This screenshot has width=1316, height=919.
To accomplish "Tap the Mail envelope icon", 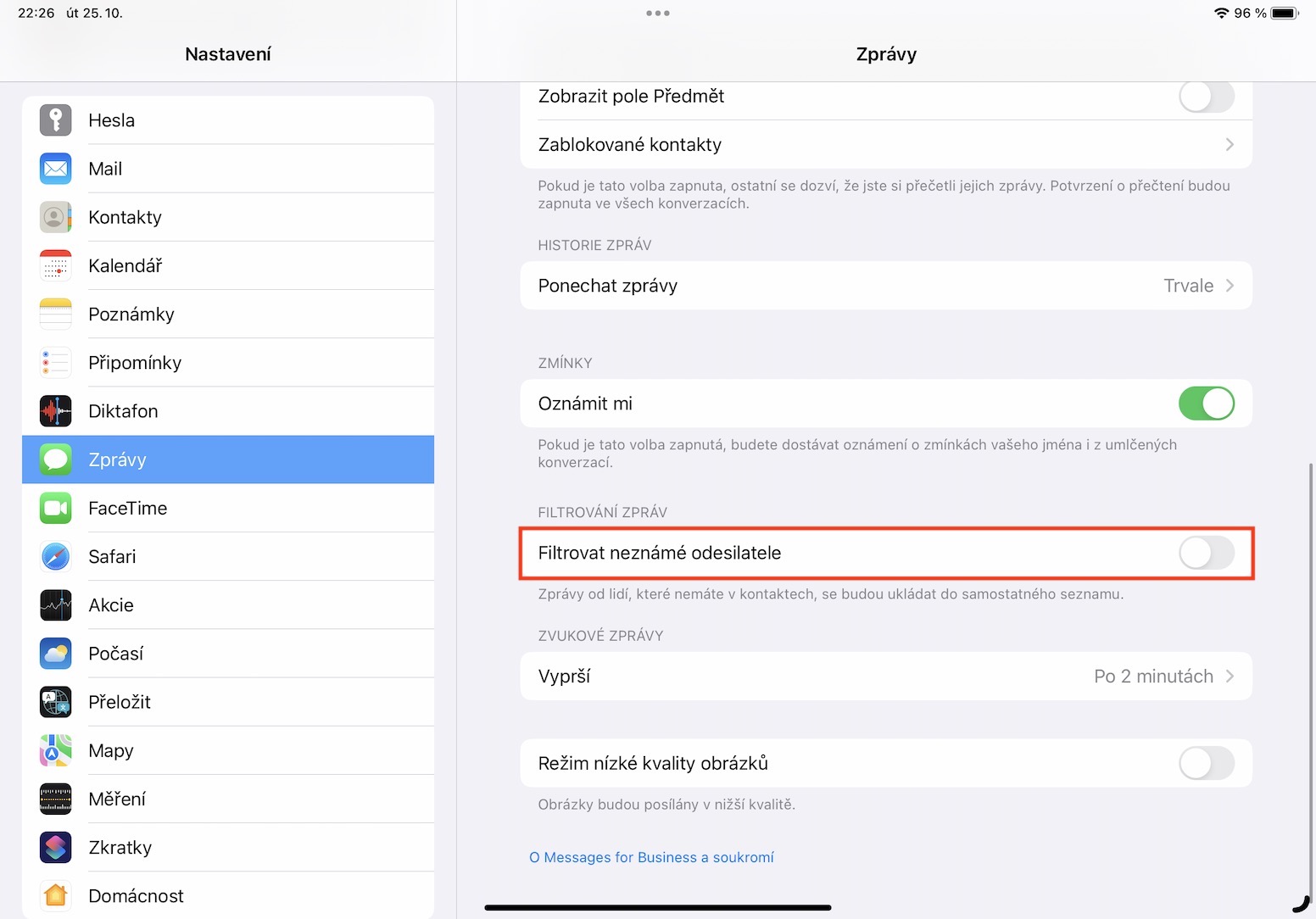I will coord(56,169).
